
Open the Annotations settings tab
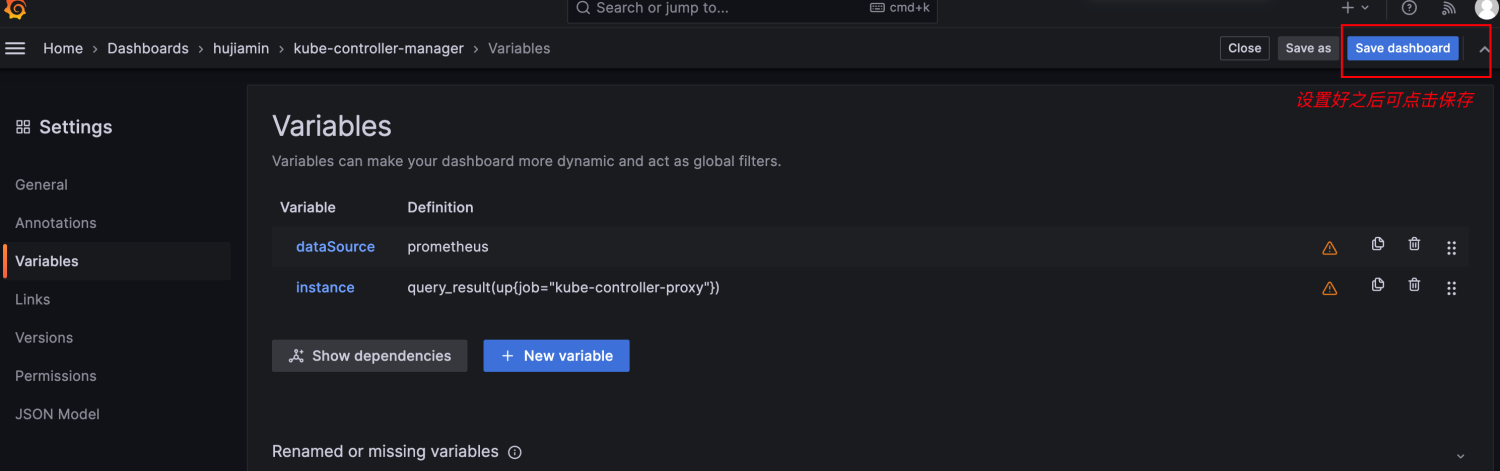click(56, 223)
